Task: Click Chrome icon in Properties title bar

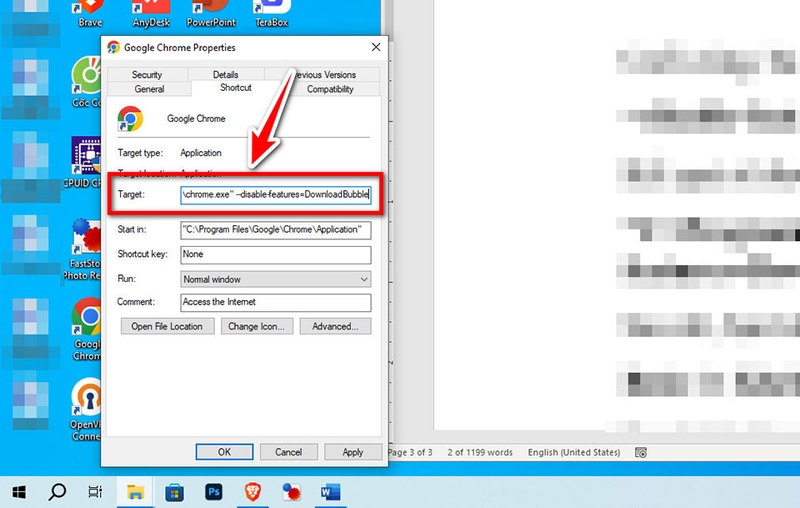Action: point(113,47)
